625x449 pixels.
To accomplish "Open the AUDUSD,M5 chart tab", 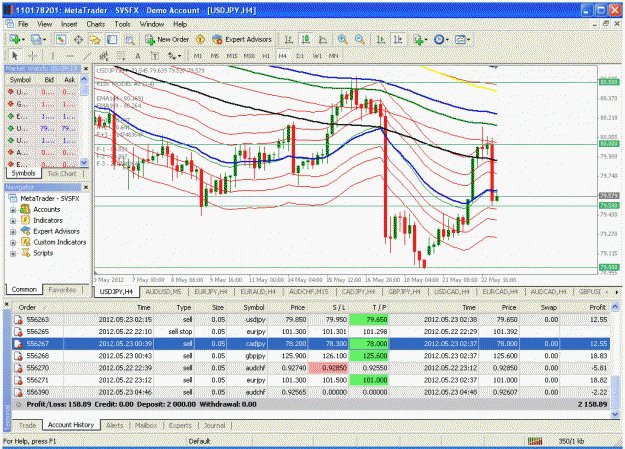I will coord(163,292).
